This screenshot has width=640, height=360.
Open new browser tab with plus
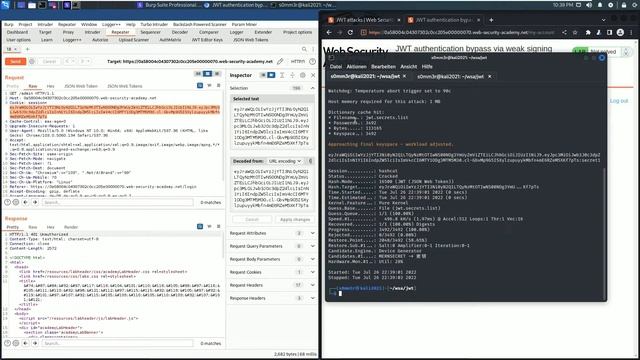click(x=491, y=20)
